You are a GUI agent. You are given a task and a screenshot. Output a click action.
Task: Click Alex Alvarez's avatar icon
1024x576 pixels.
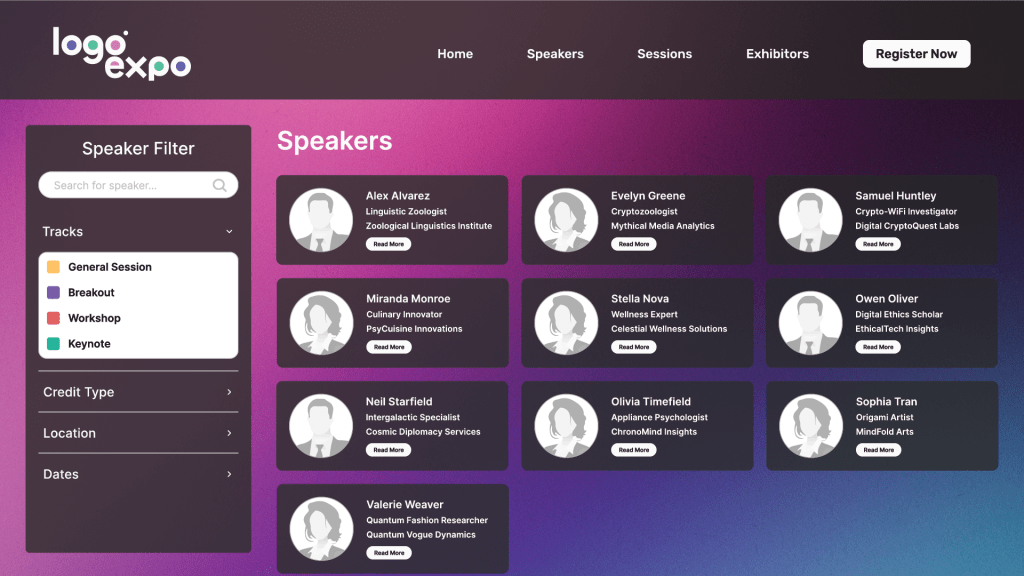(x=321, y=220)
